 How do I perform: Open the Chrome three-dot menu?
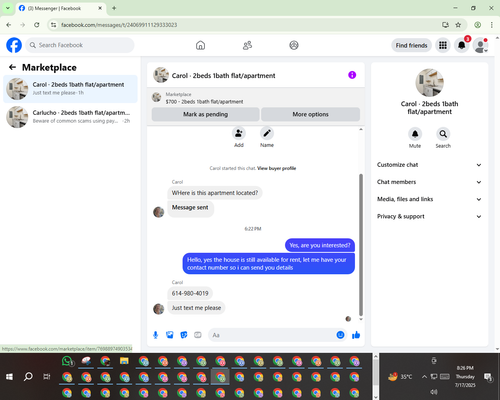click(x=491, y=25)
